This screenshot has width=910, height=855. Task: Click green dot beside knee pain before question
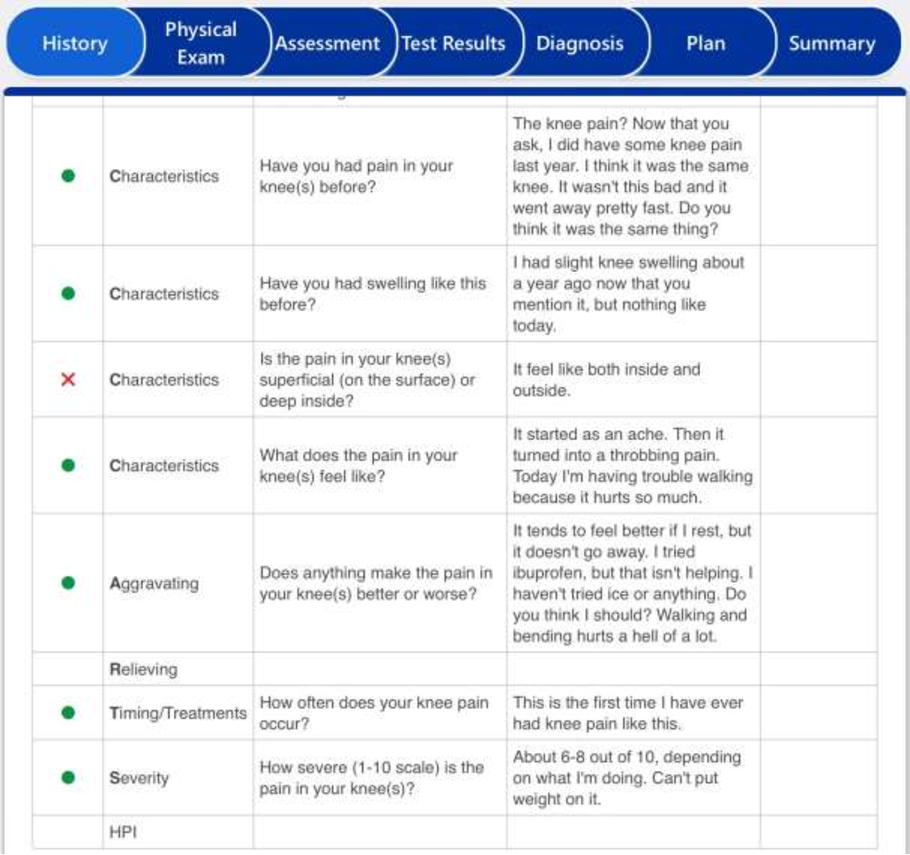68,176
